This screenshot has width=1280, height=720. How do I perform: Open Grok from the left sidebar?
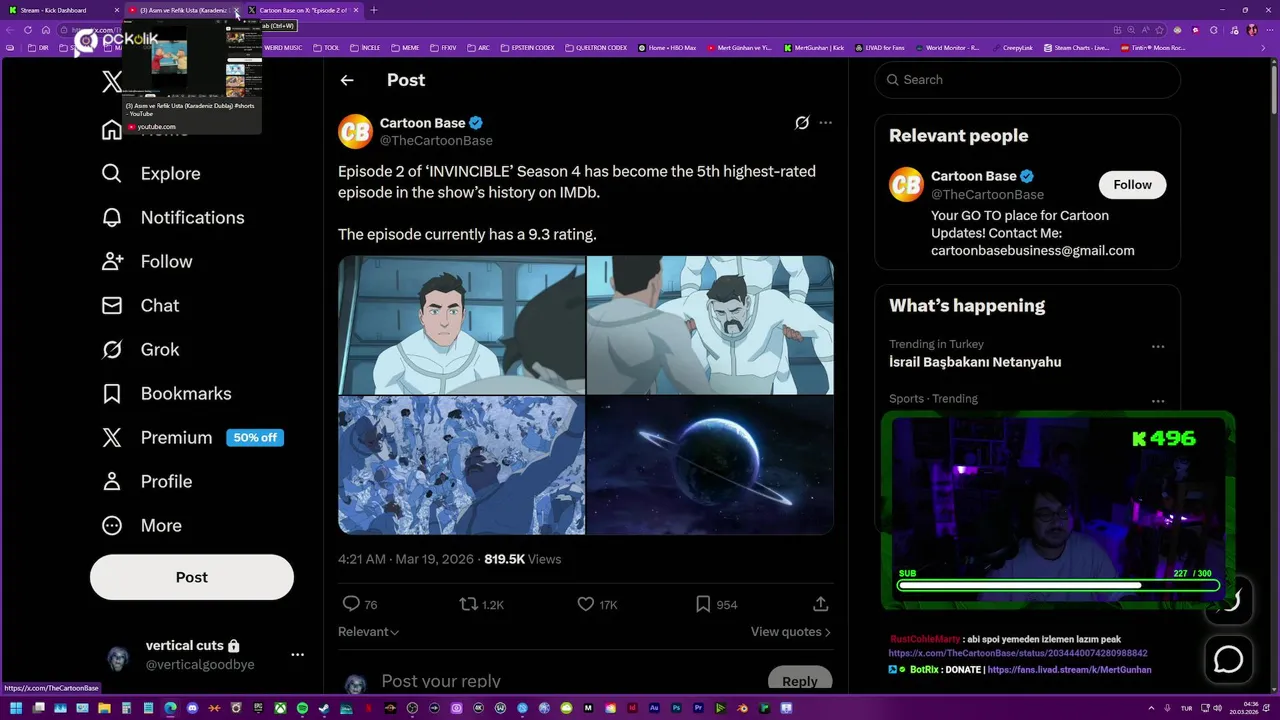(140, 350)
